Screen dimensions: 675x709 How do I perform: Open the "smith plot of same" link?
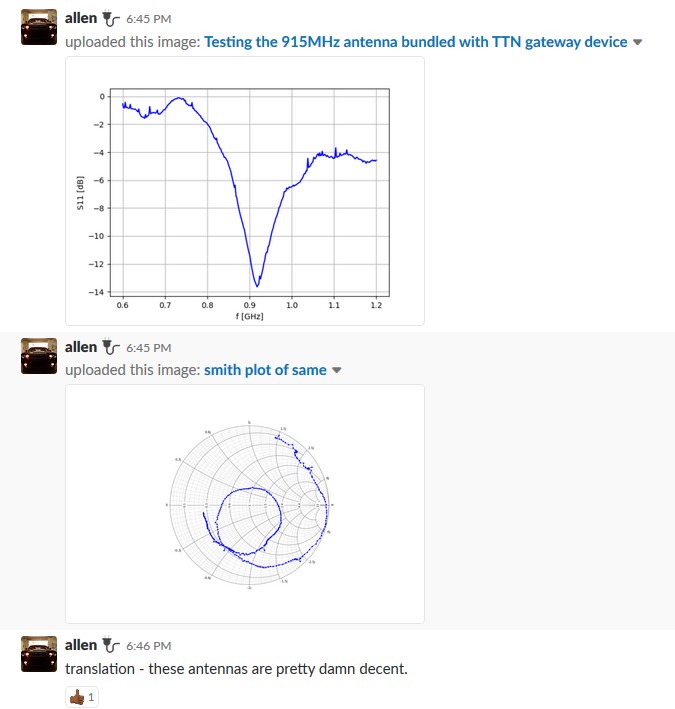pyautogui.click(x=265, y=370)
